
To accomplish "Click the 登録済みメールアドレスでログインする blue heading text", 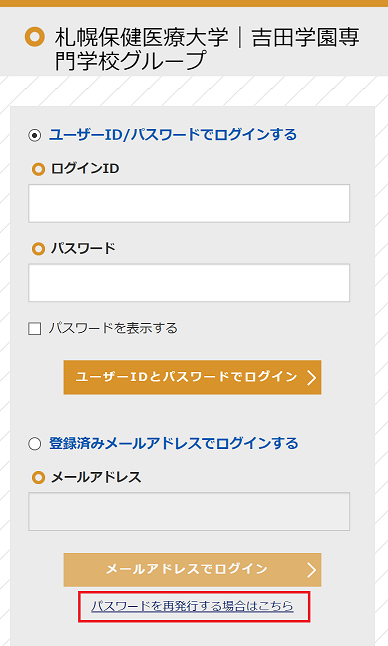I will pyautogui.click(x=174, y=443).
